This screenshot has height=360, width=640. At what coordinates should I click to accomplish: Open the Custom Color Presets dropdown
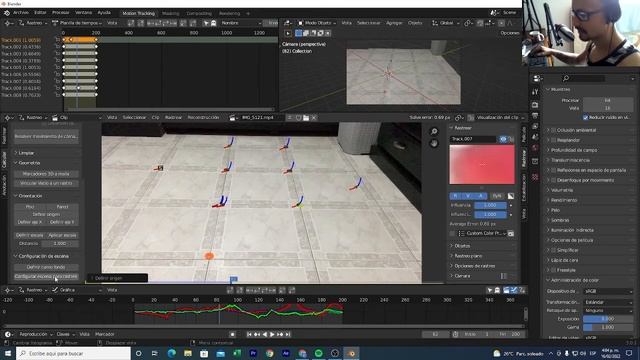pyautogui.click(x=482, y=233)
